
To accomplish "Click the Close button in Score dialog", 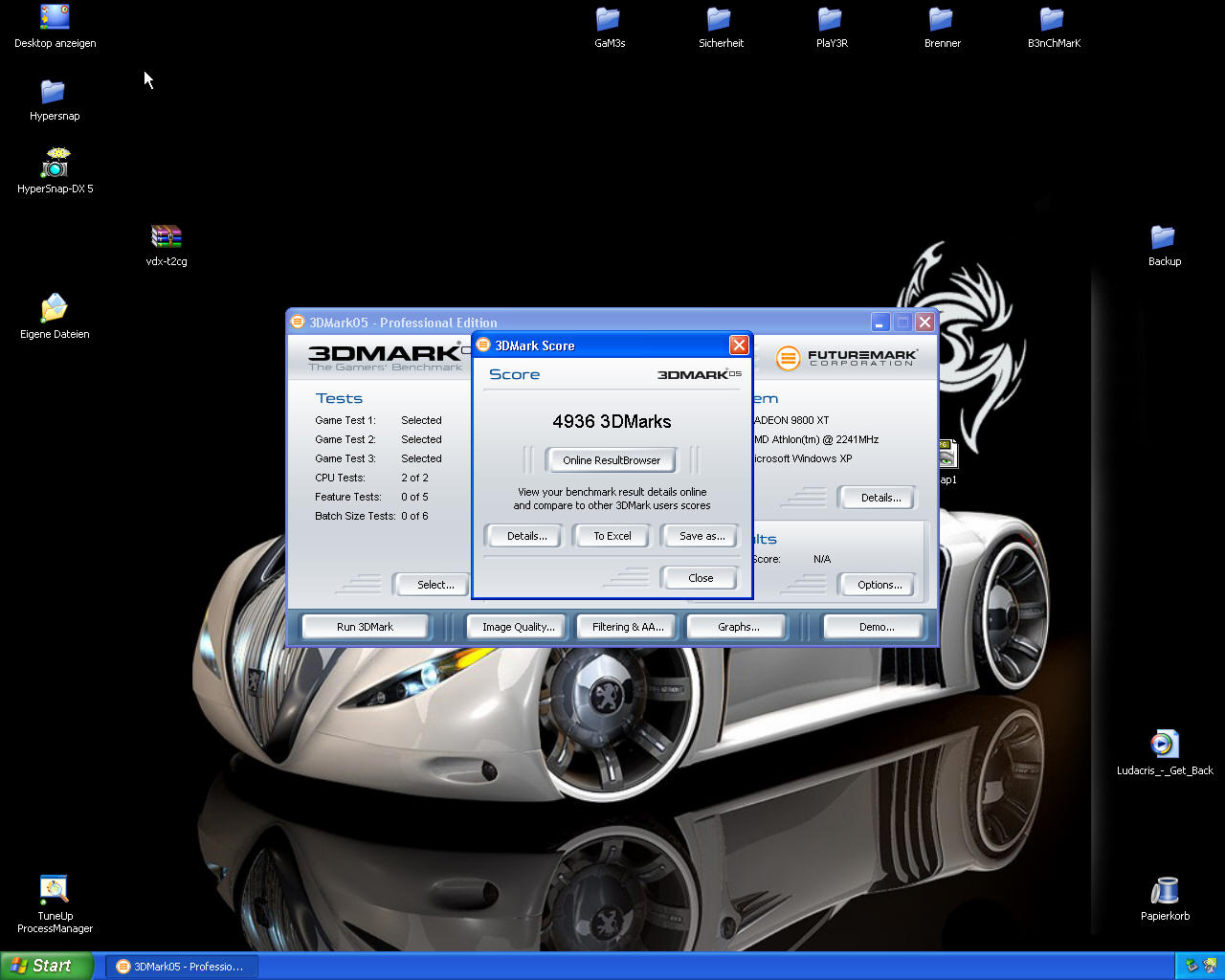I will (x=701, y=578).
